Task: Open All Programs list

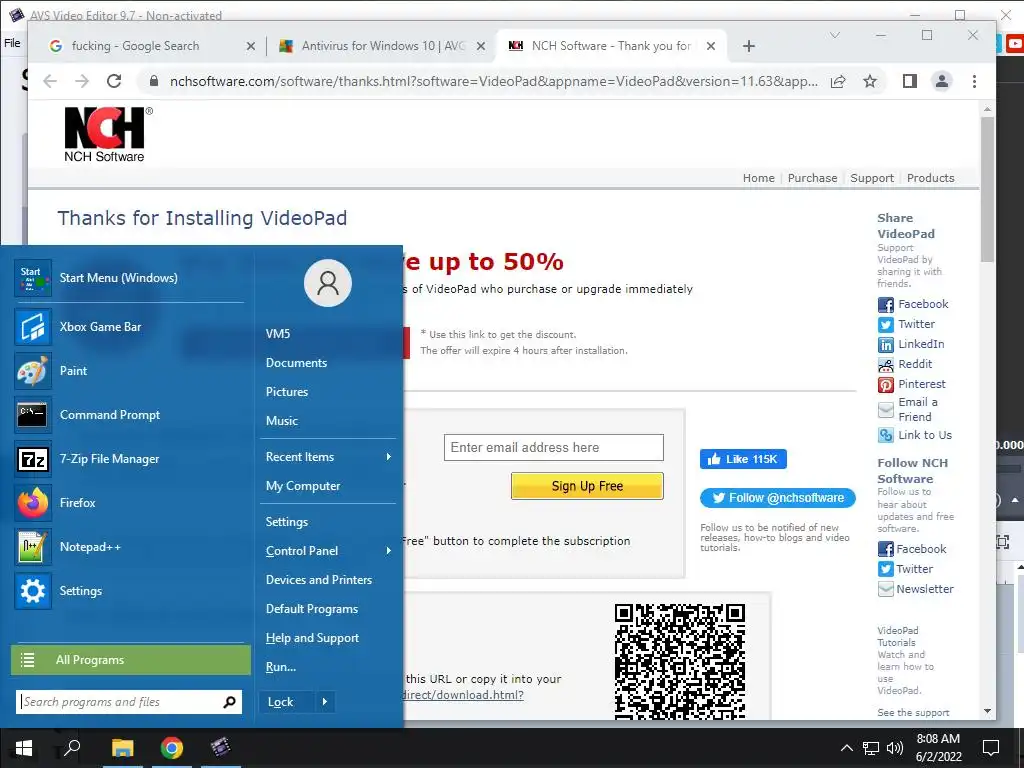Action: coord(131,660)
